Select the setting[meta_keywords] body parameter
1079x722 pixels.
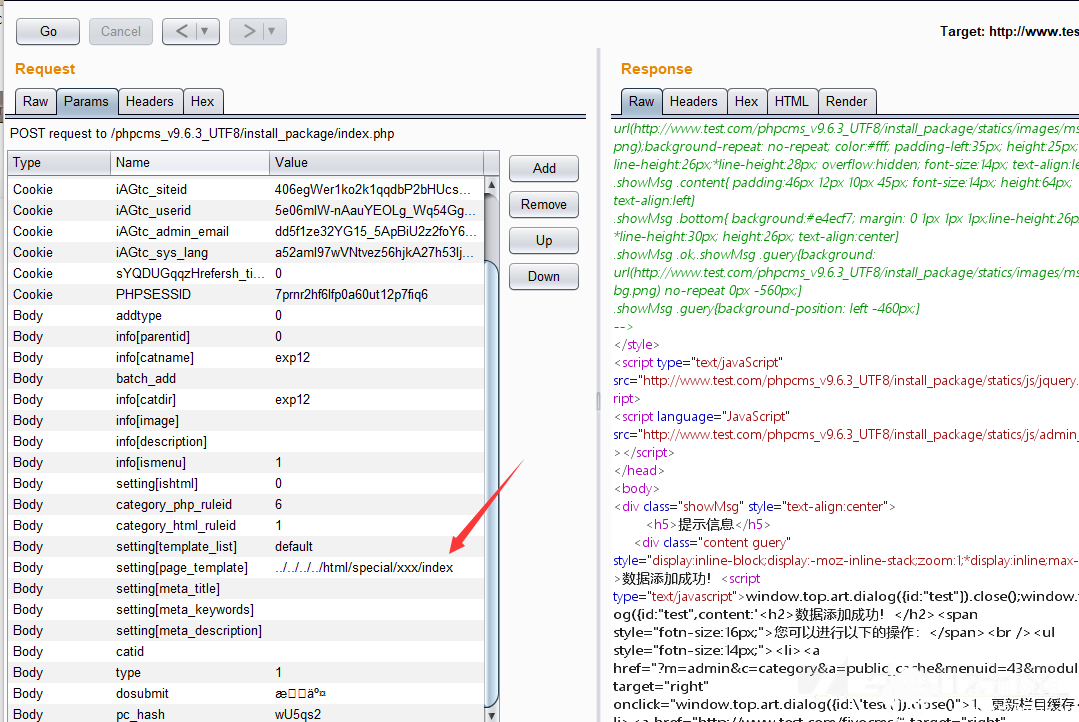(246, 610)
